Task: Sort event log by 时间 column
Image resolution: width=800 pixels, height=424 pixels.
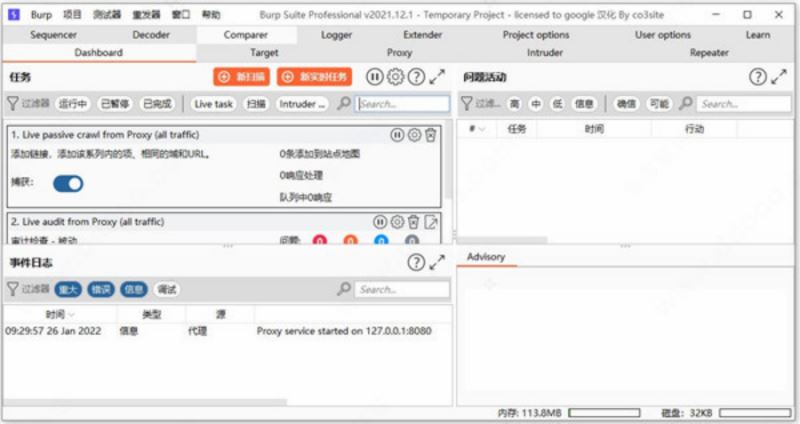Action: [x=60, y=314]
